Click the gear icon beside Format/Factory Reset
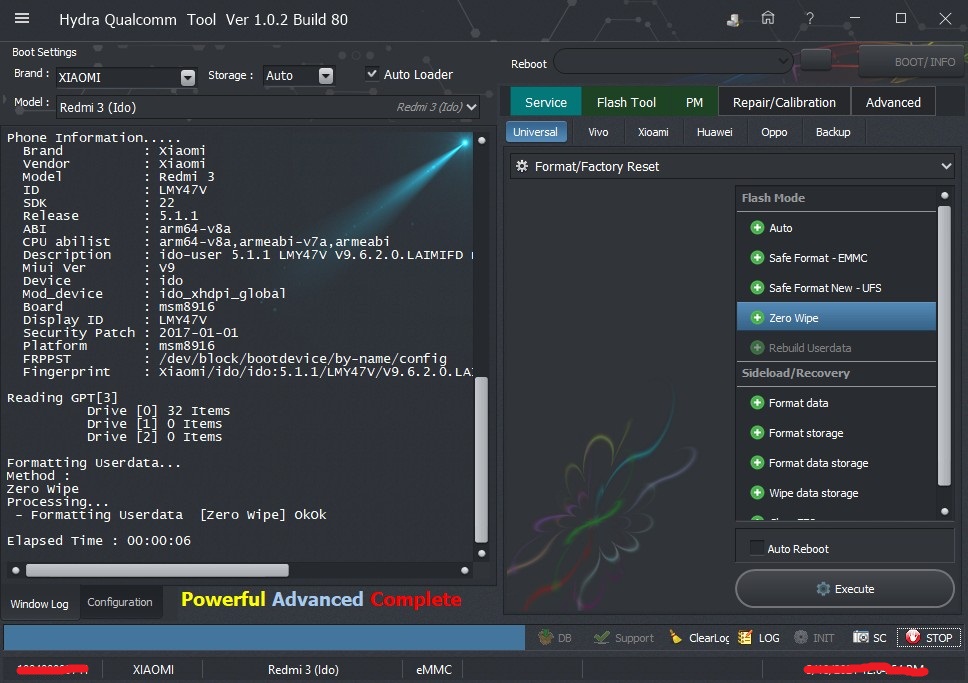The image size is (968, 683). click(x=522, y=166)
